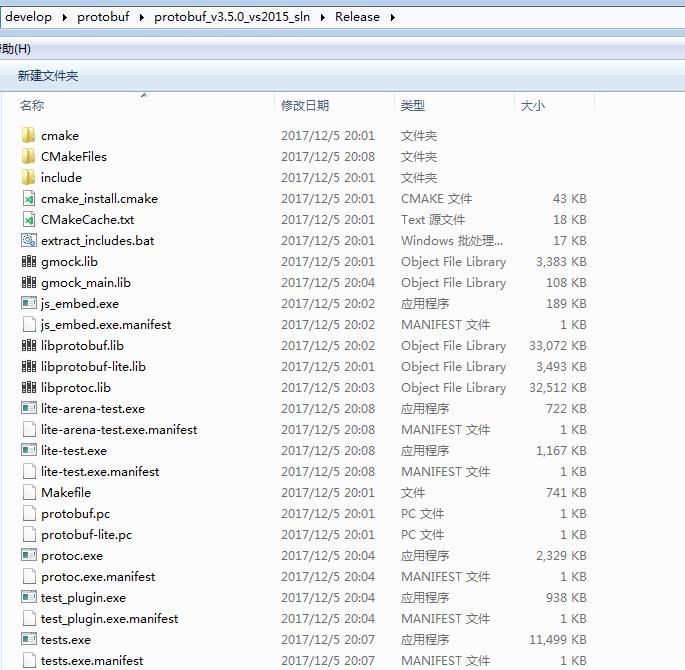The height and width of the screenshot is (670, 685).
Task: Click the extract_includes.bat batch file icon
Action: (x=29, y=240)
